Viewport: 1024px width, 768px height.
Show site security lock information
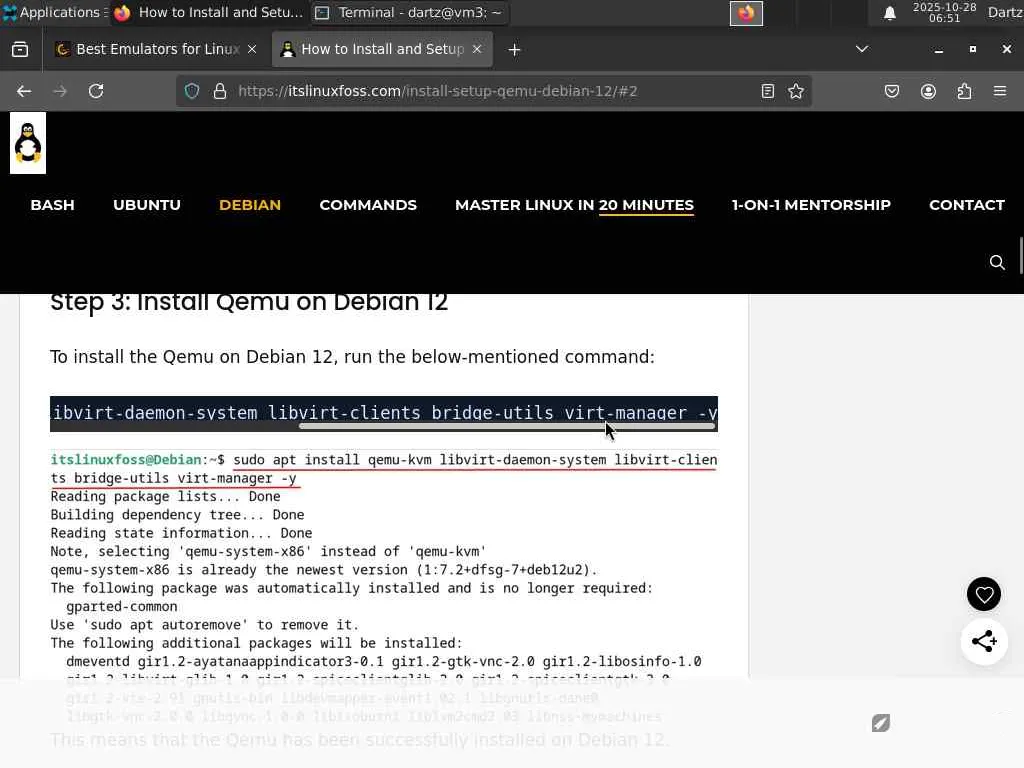[220, 91]
